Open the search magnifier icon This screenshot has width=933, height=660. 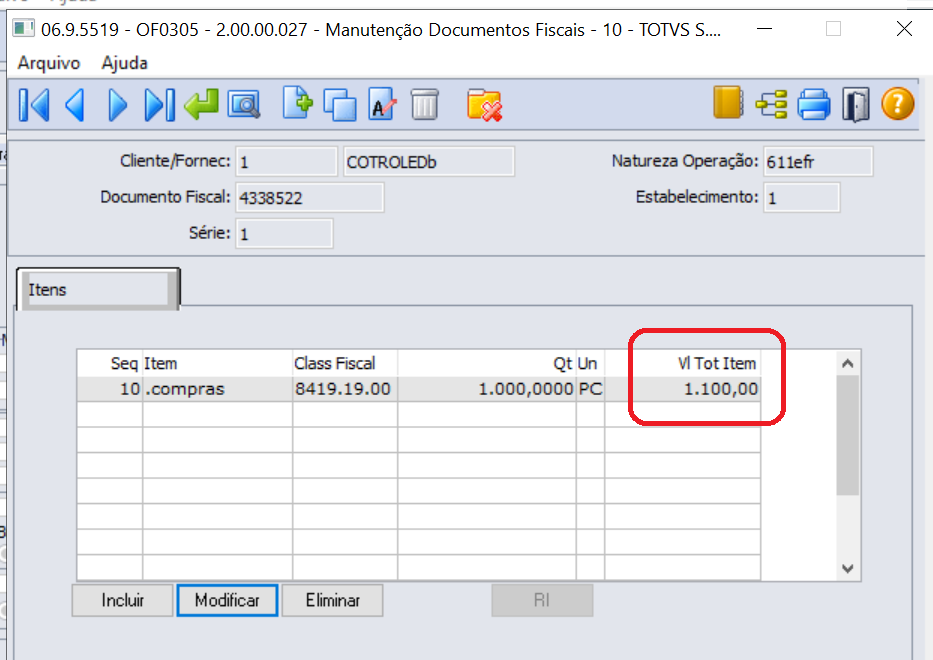point(244,105)
